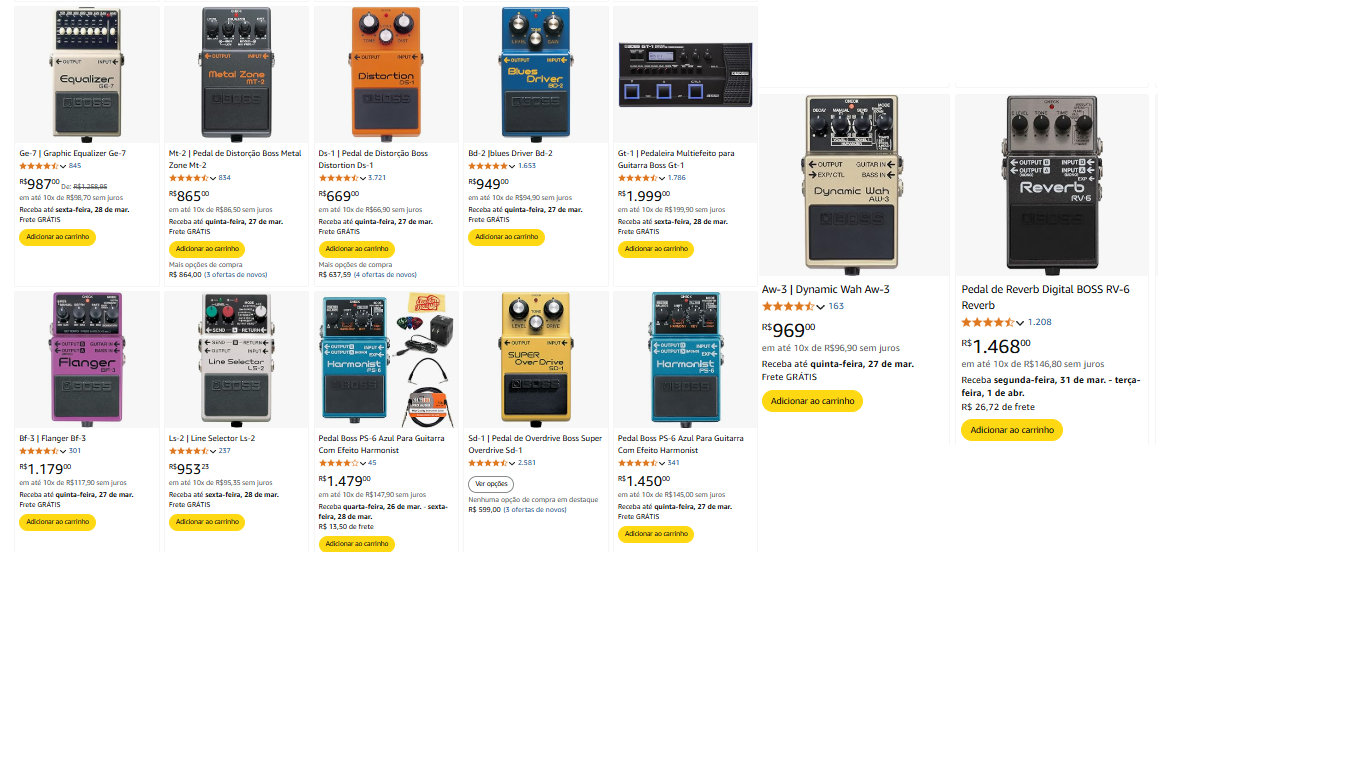Open the orange Distortion DS-1 pedal image
Image resolution: width=1360 pixels, height=768 pixels.
(x=386, y=72)
